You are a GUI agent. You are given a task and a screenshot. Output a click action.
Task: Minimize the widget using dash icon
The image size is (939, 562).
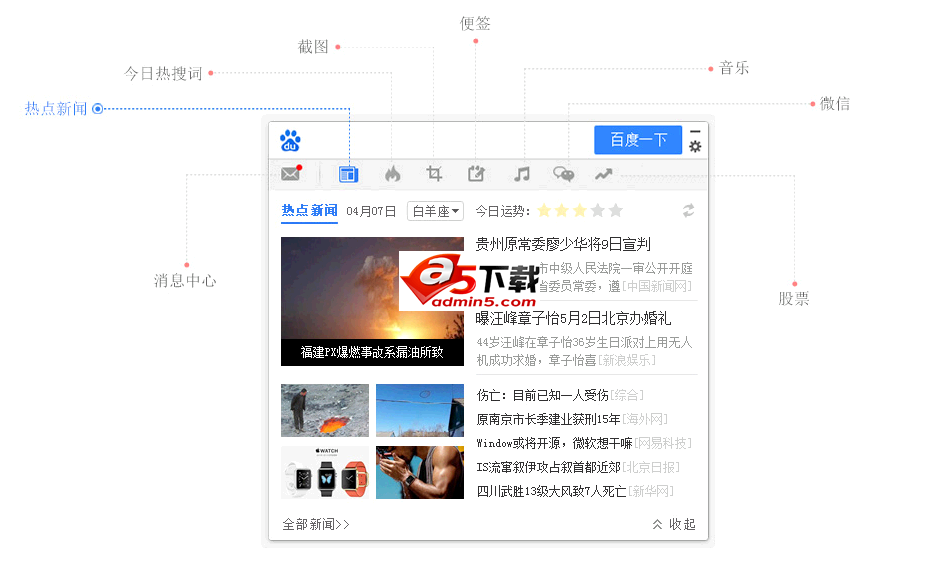click(695, 131)
